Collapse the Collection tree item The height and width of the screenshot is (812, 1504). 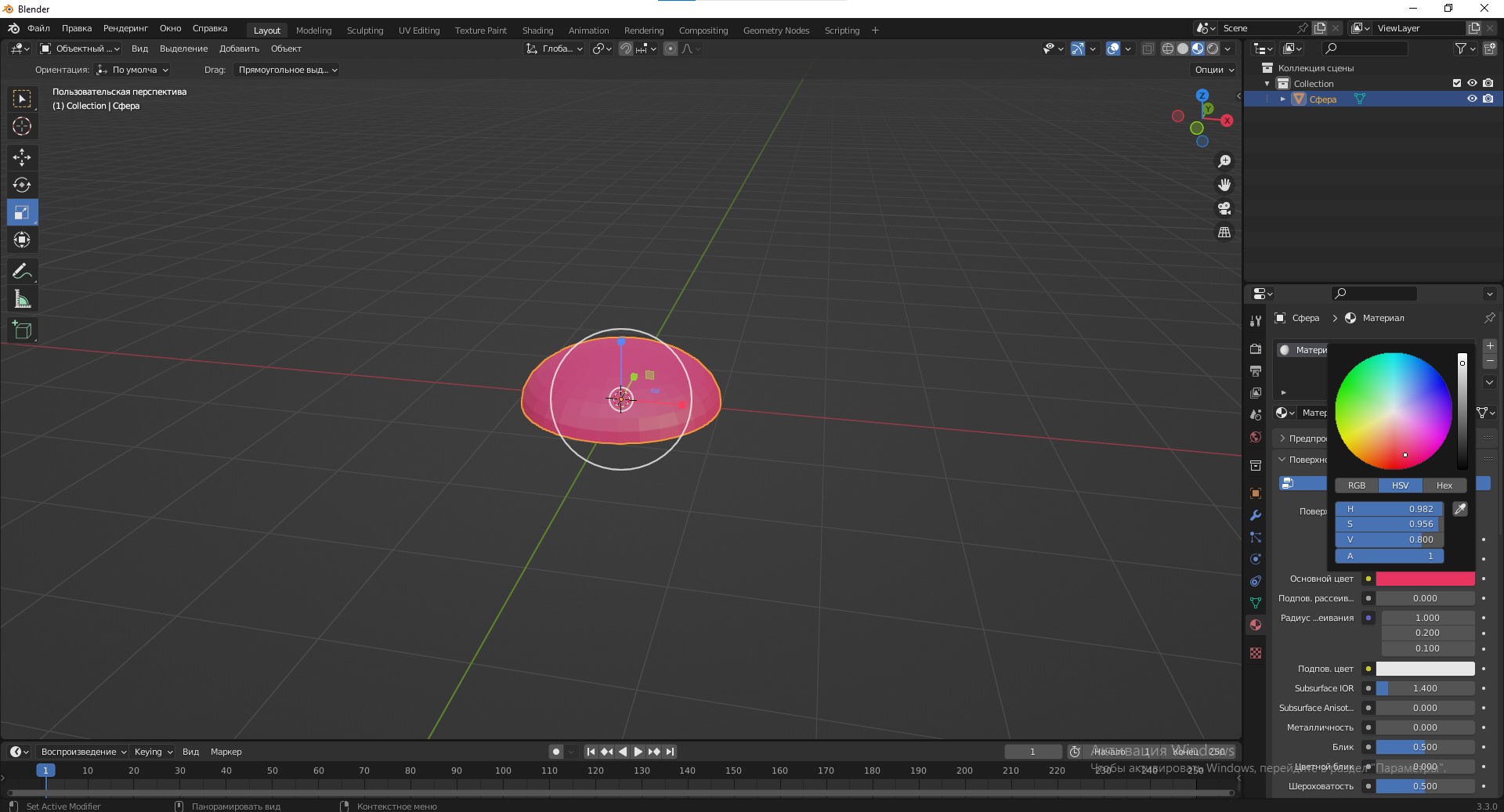point(1267,84)
